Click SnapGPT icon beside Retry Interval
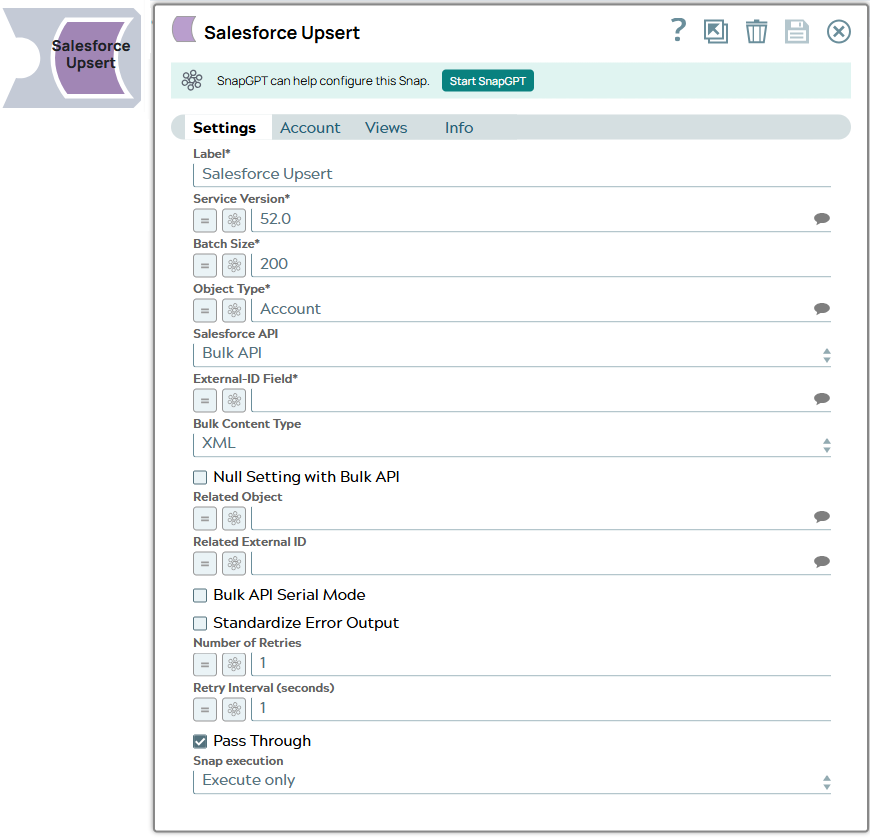Viewport: 870px width, 839px height. coord(234,709)
